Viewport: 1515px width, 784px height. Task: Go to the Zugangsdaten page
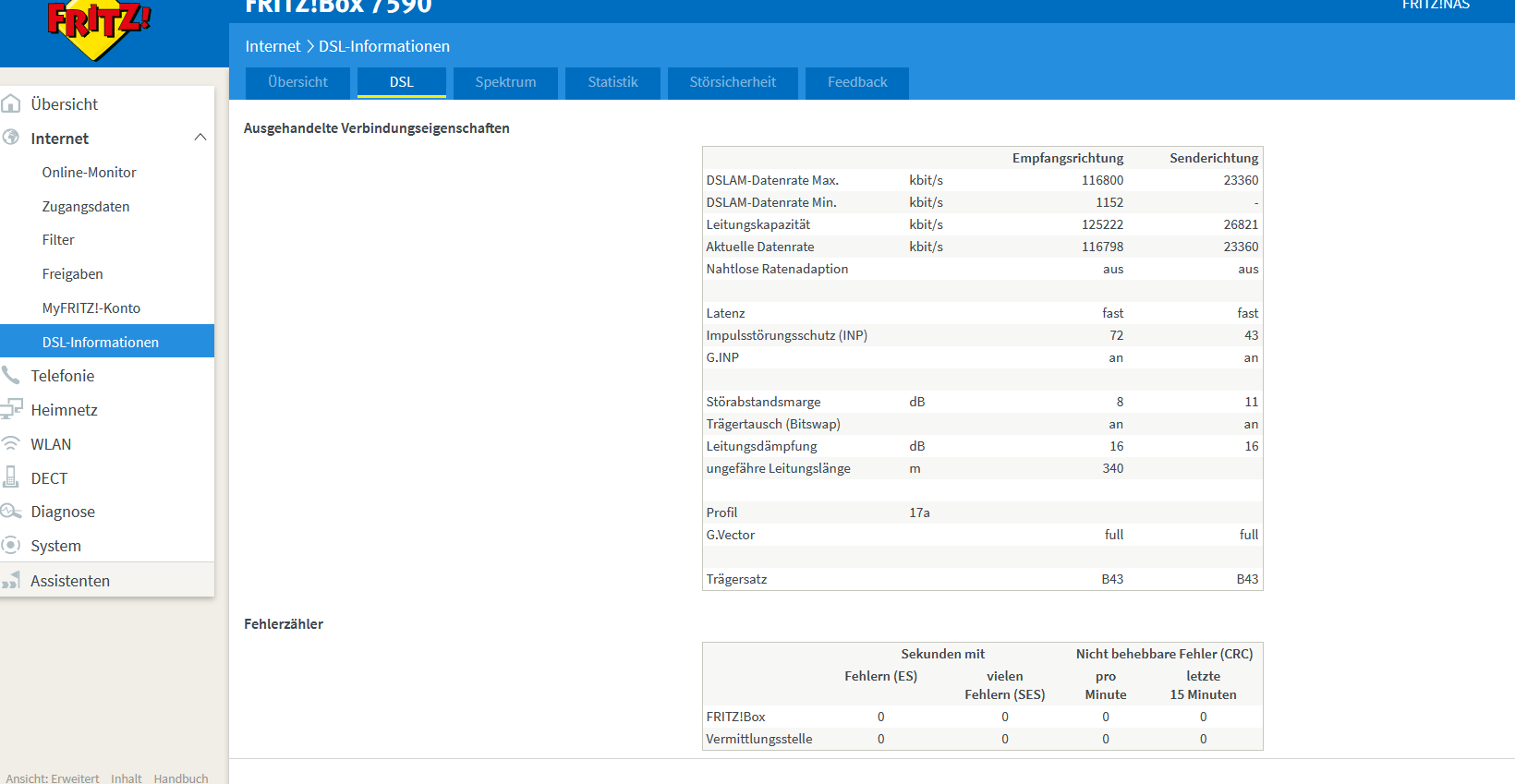[x=86, y=206]
